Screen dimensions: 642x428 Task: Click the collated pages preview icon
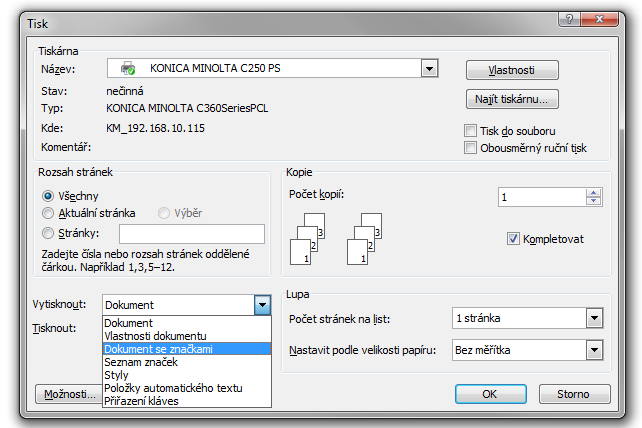[x=308, y=236]
